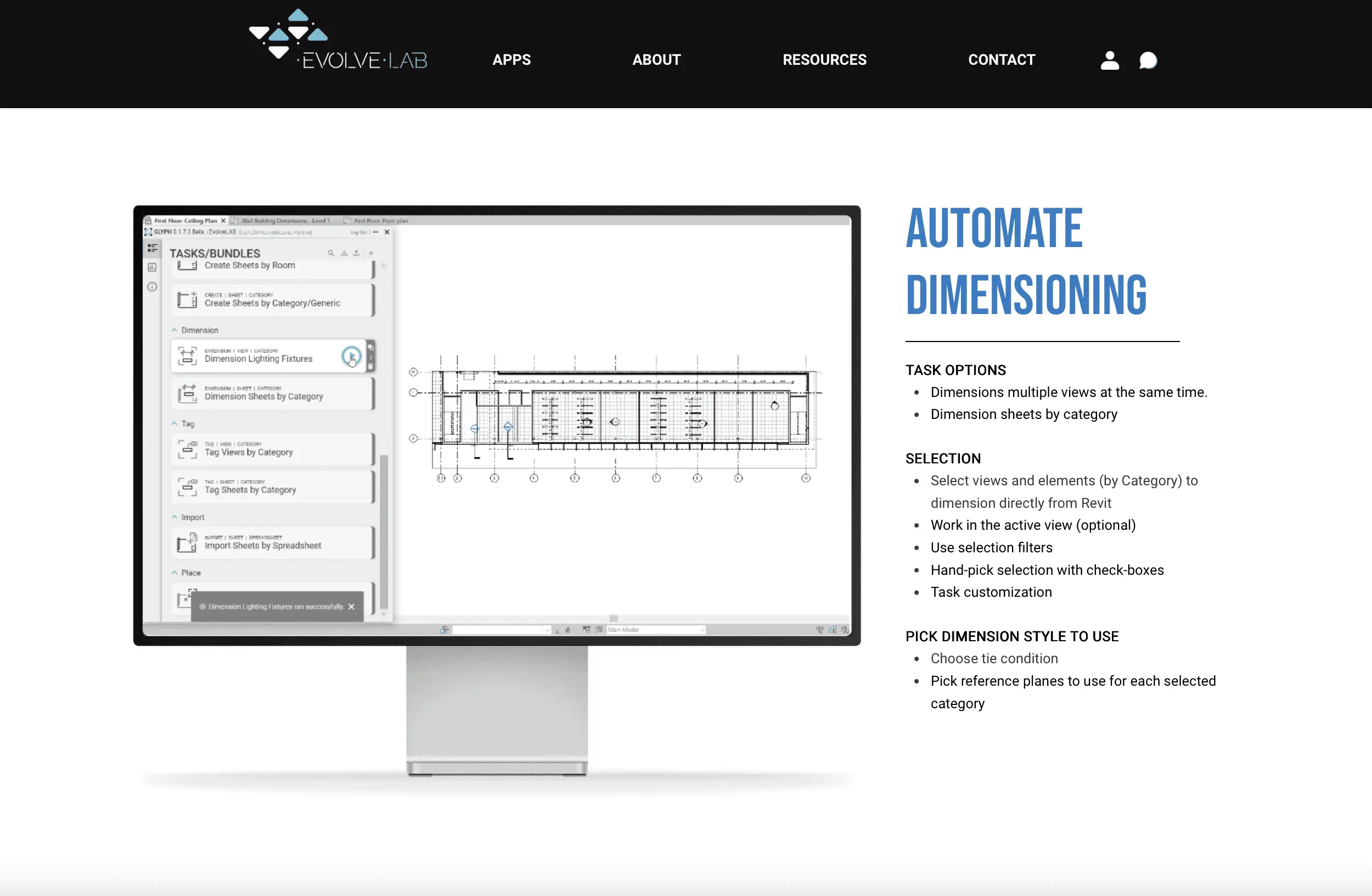Collapse the Import section chevron
Screen dimensions: 1372x896
(175, 517)
